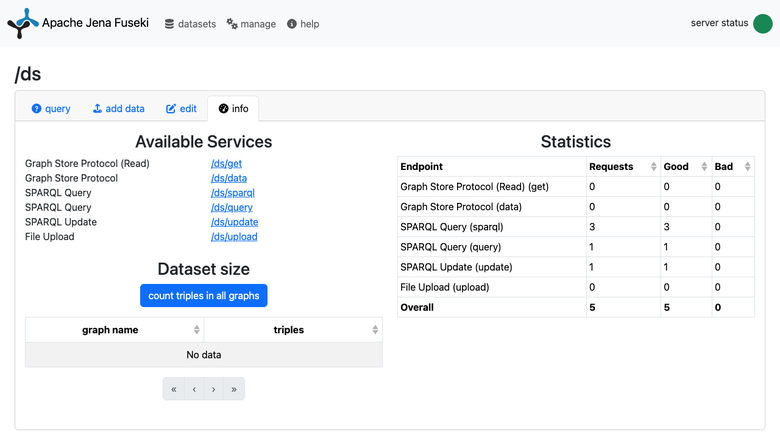780x439 pixels.
Task: Open the manage menu item
Action: click(x=251, y=24)
